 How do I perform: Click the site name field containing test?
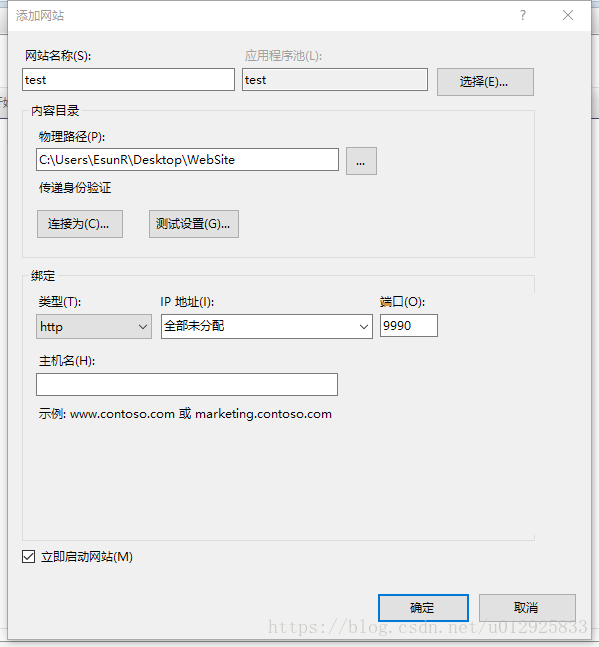(128, 80)
